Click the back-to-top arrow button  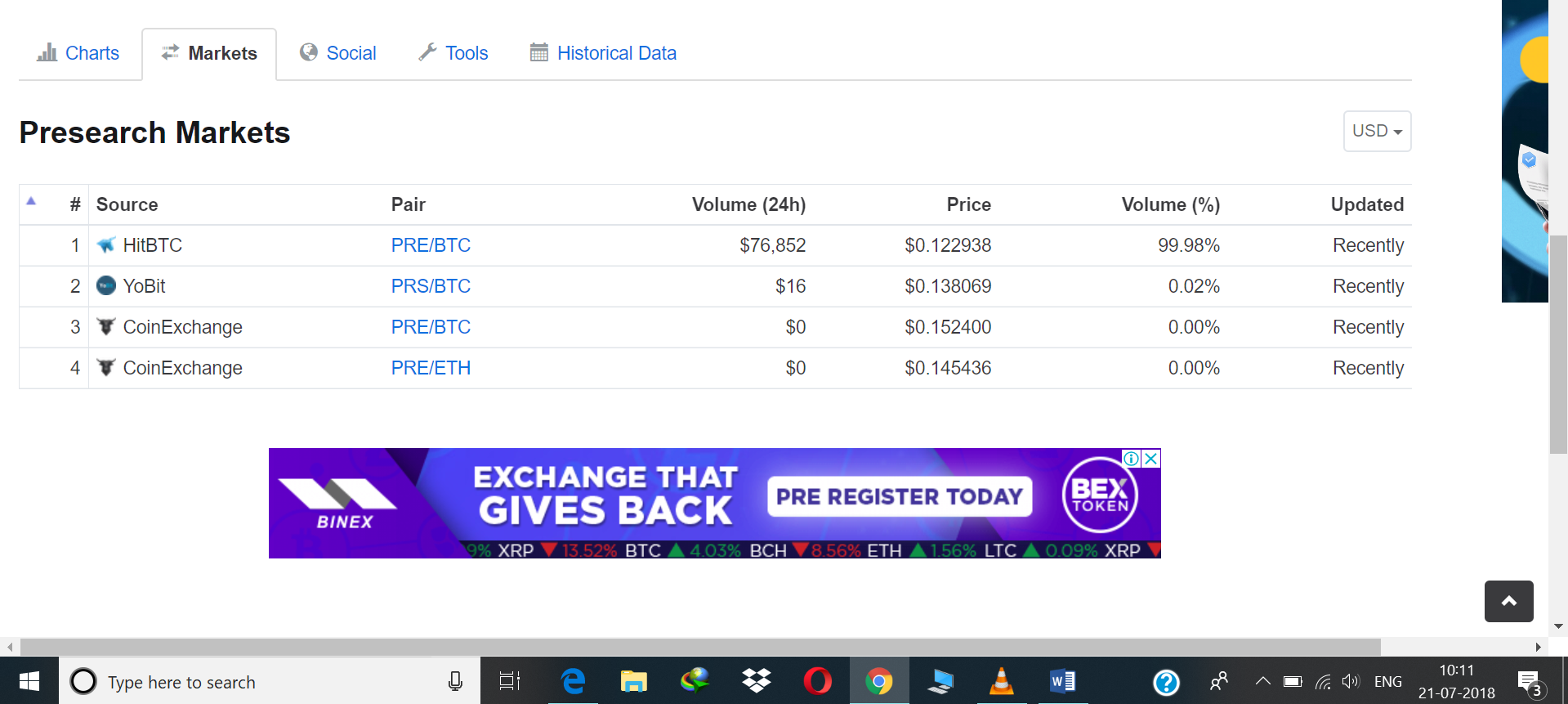coord(1508,601)
